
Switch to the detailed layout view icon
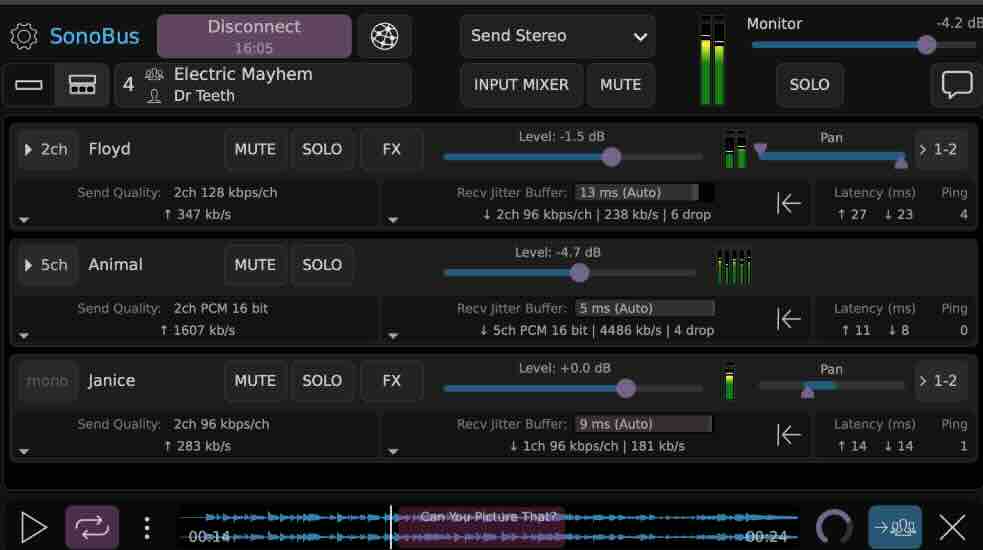[82, 85]
